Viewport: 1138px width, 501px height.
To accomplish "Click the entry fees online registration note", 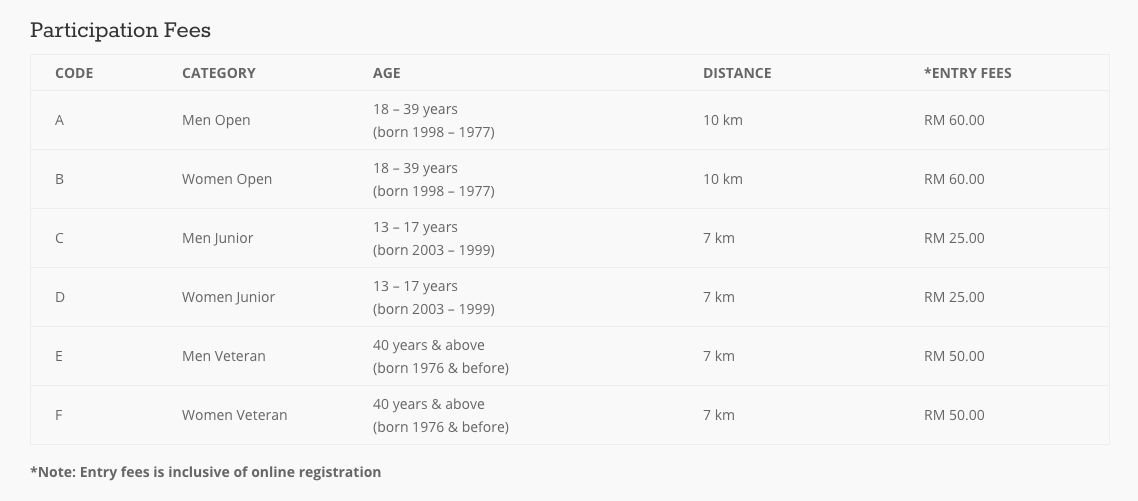I will 205,472.
